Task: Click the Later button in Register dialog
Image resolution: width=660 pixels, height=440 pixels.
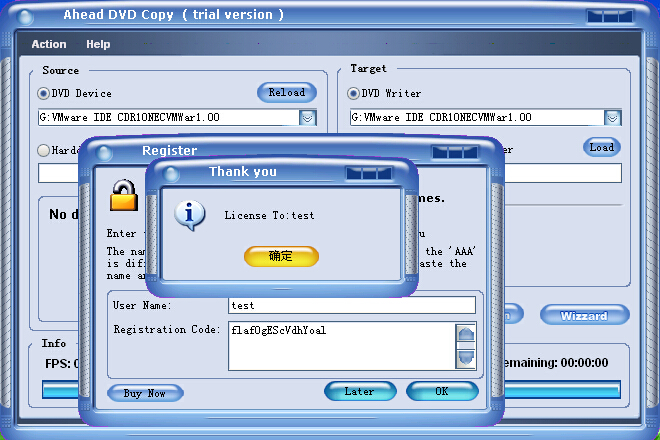Action: 360,391
